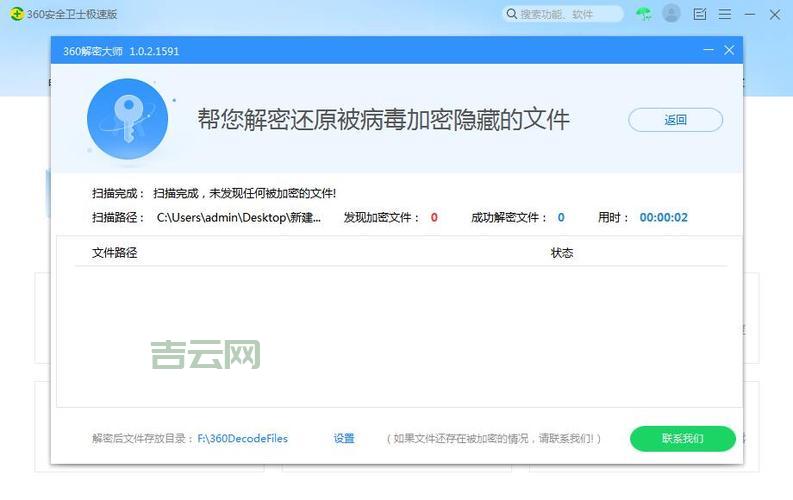Select the scan path C:\Users\admin\Desktop text
Viewport: 793px width, 500px height.
[x=239, y=217]
